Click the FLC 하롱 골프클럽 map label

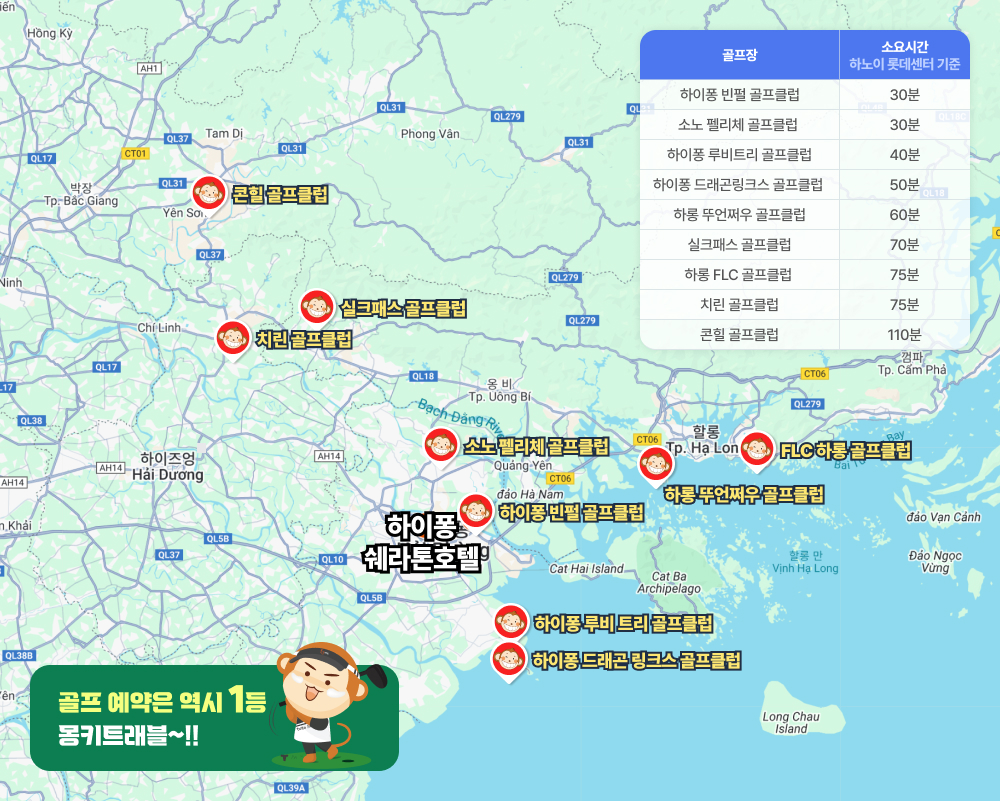(x=846, y=451)
